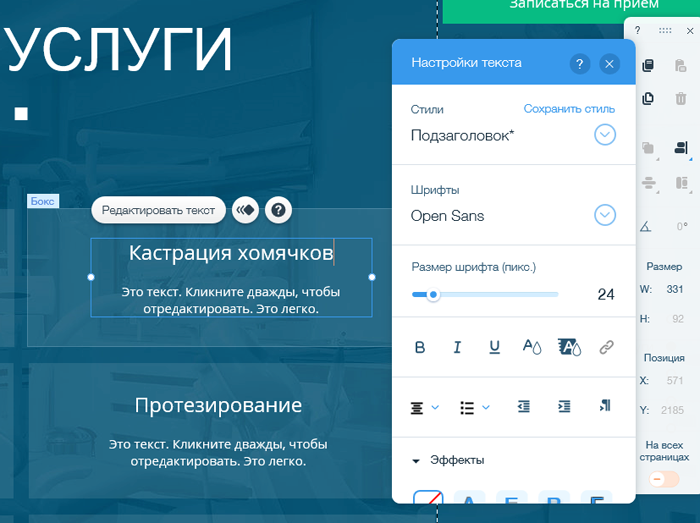Screen dimensions: 700x523
Task: Close the side toolbar panel
Action: pos(690,31)
